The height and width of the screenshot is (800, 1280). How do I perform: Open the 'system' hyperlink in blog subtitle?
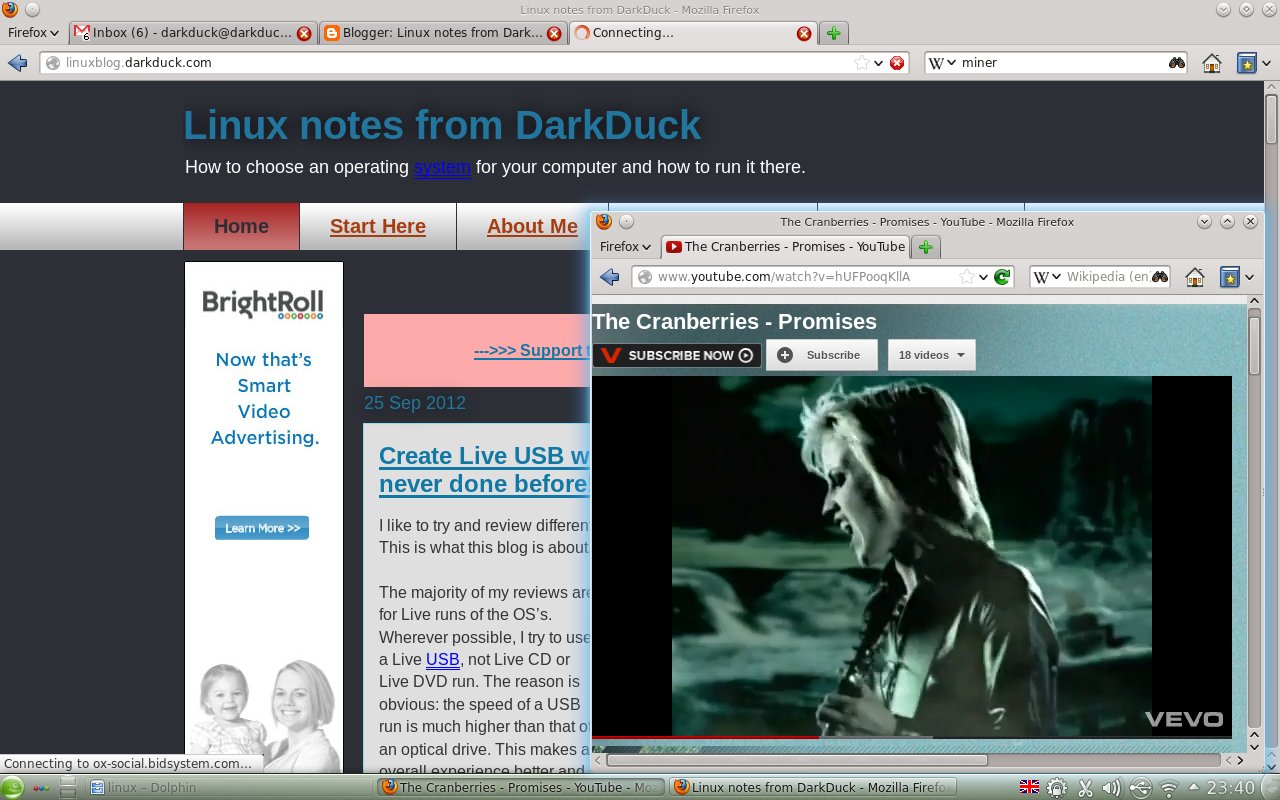pyautogui.click(x=442, y=167)
